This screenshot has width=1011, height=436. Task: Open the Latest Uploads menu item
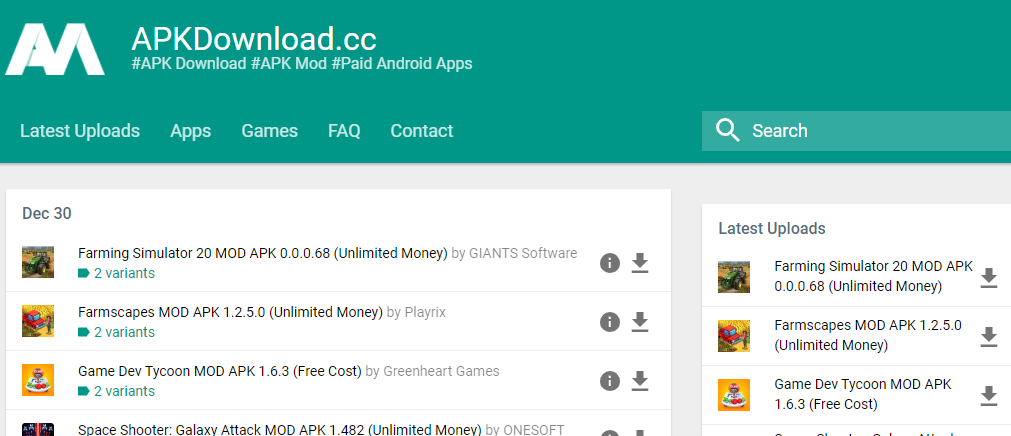coord(80,131)
